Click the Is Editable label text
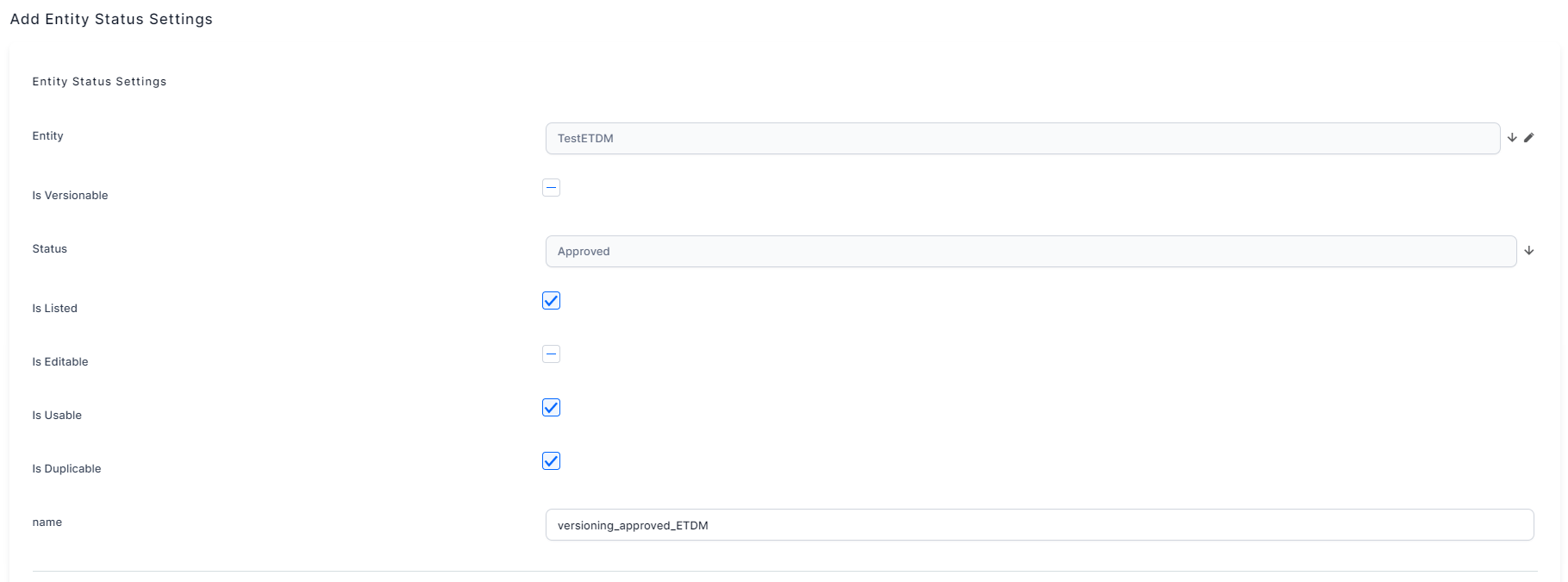This screenshot has width=1568, height=582. tap(60, 362)
